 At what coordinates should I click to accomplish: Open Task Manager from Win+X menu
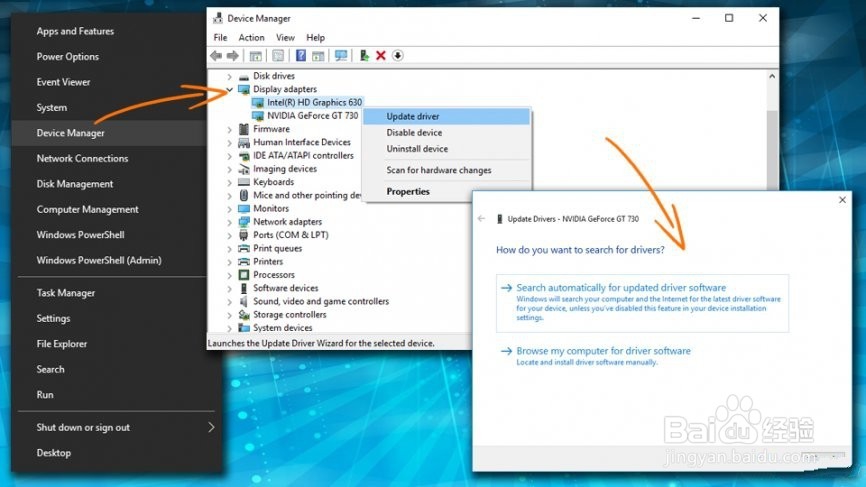tap(109, 293)
